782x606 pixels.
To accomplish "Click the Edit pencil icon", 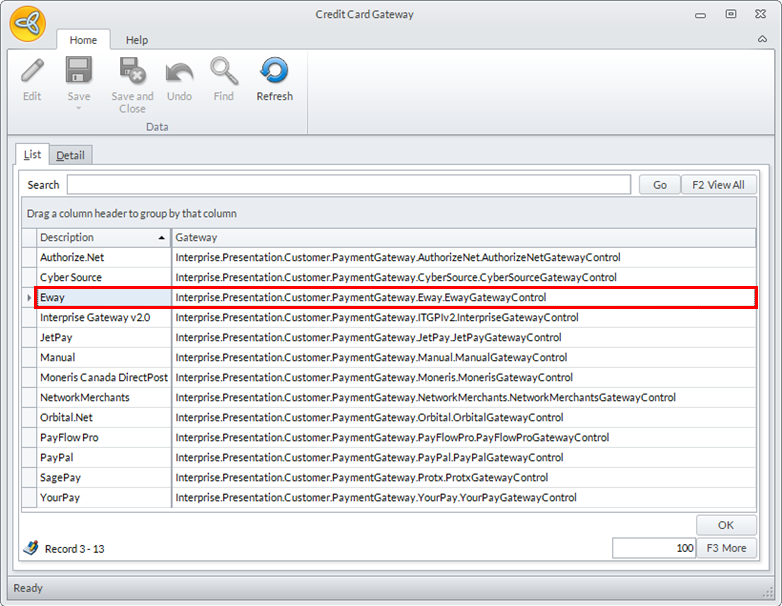I will point(32,72).
